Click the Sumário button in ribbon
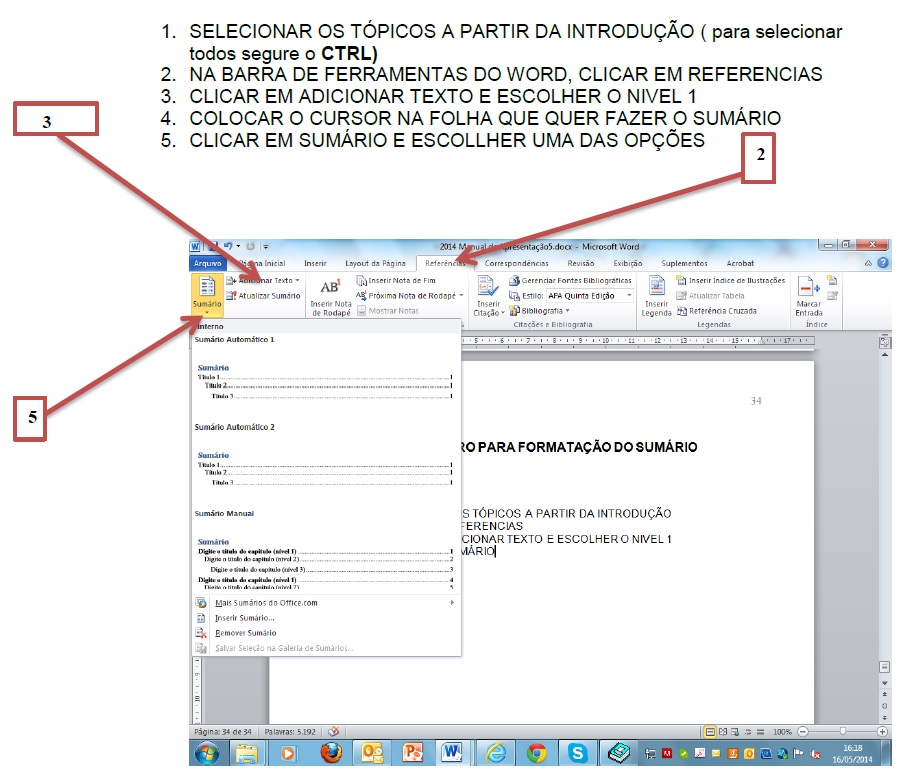This screenshot has width=911, height=783. click(207, 294)
